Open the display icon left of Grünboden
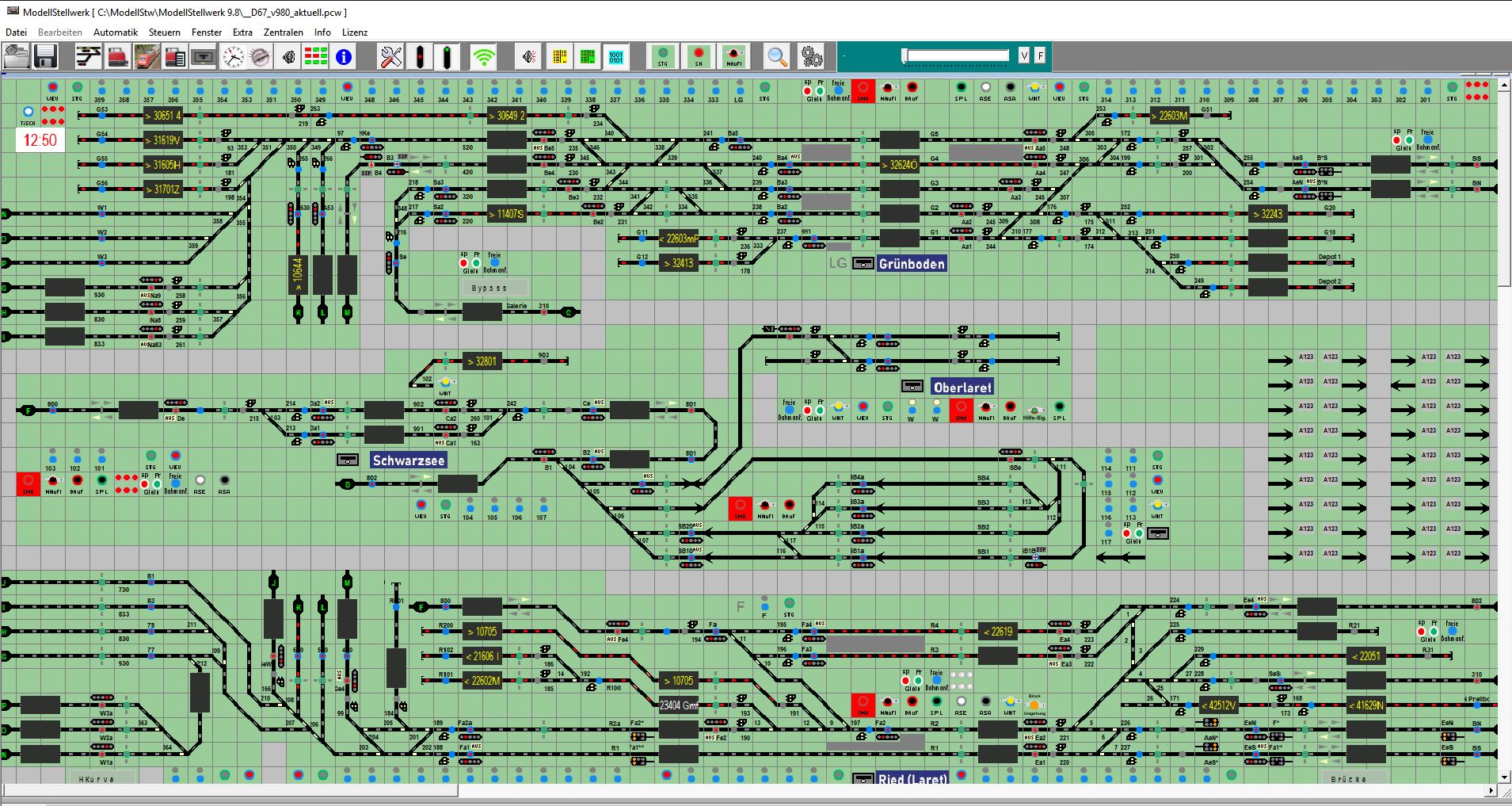 click(x=863, y=264)
